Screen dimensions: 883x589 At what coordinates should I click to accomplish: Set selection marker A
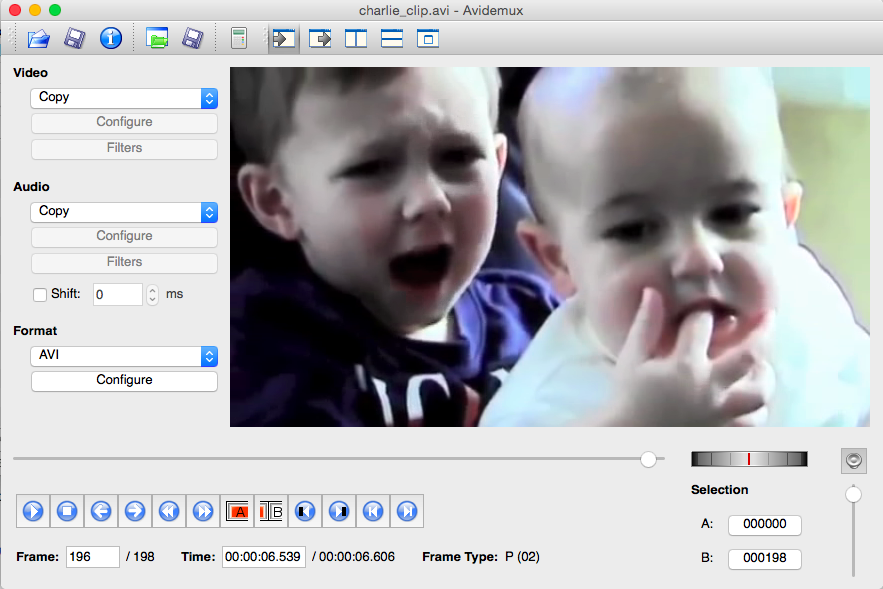[x=237, y=511]
